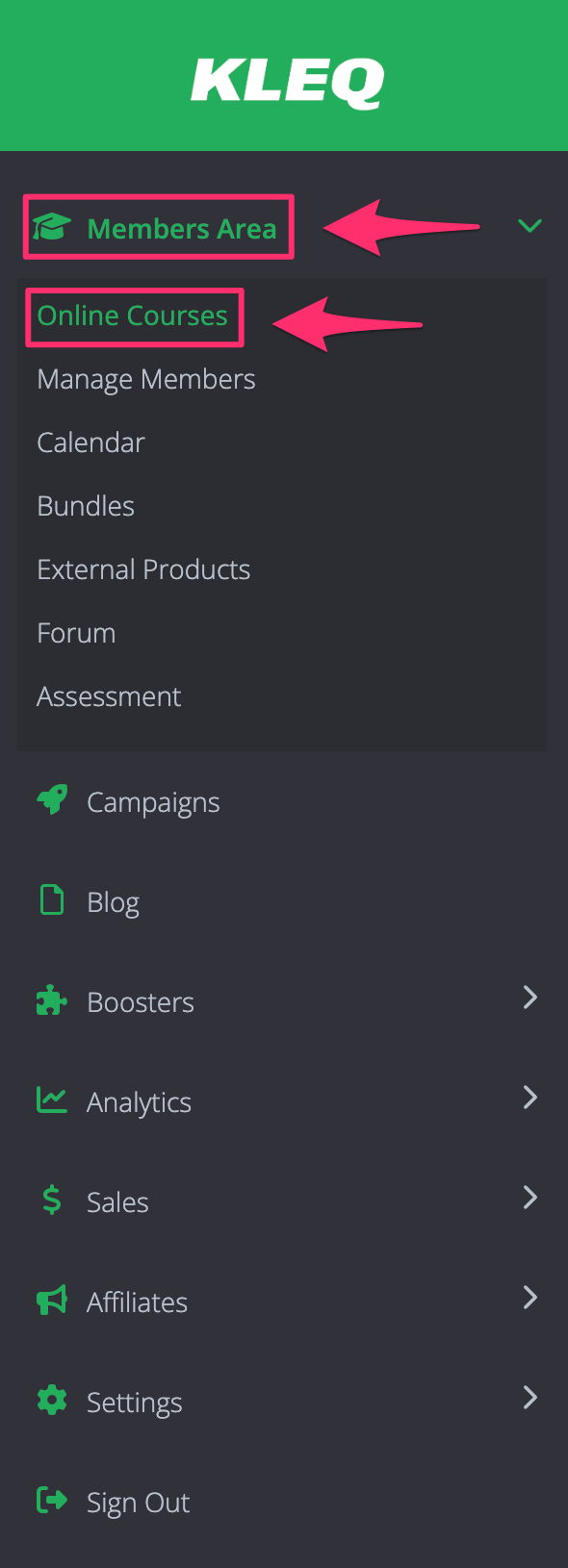The width and height of the screenshot is (568, 1568).
Task: Expand the Analytics submenu arrow
Action: 529,1099
